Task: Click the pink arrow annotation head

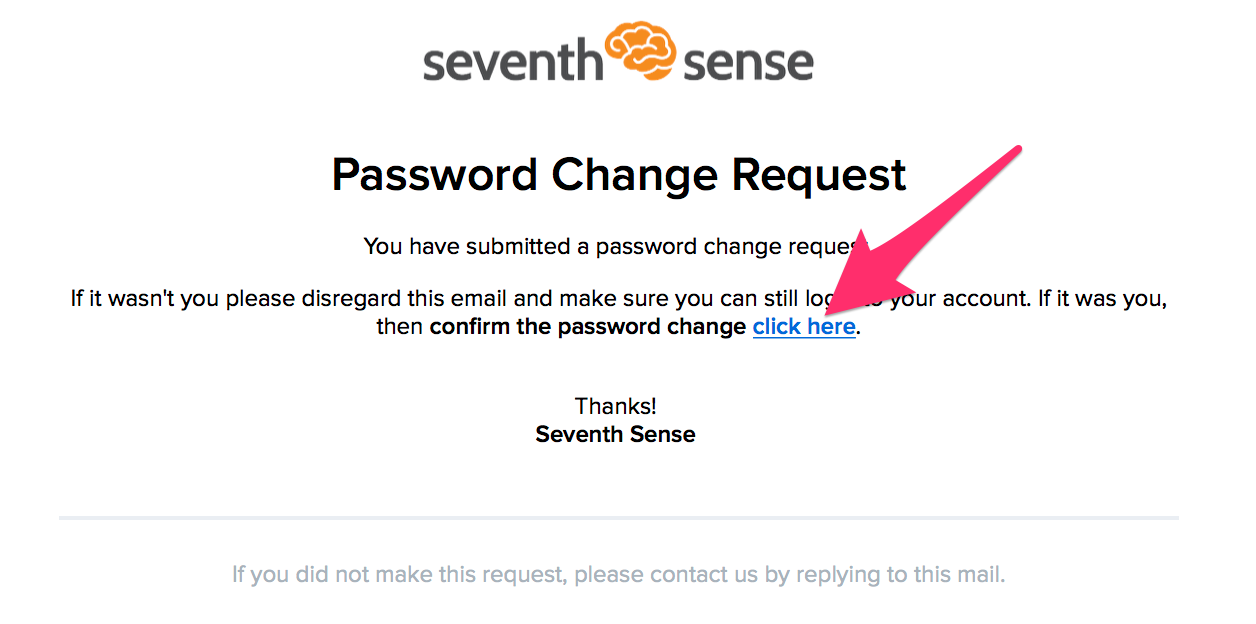Action: tap(852, 281)
